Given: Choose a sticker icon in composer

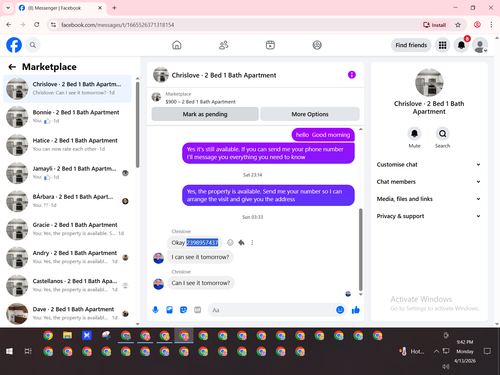Looking at the screenshot, I should pos(183,310).
